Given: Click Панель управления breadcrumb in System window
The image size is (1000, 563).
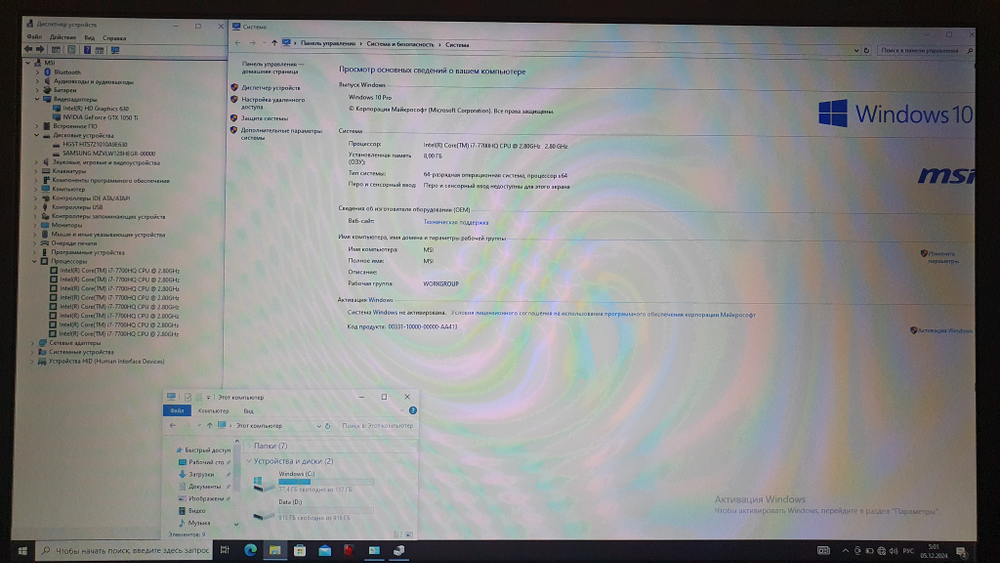Looking at the screenshot, I should [x=328, y=43].
